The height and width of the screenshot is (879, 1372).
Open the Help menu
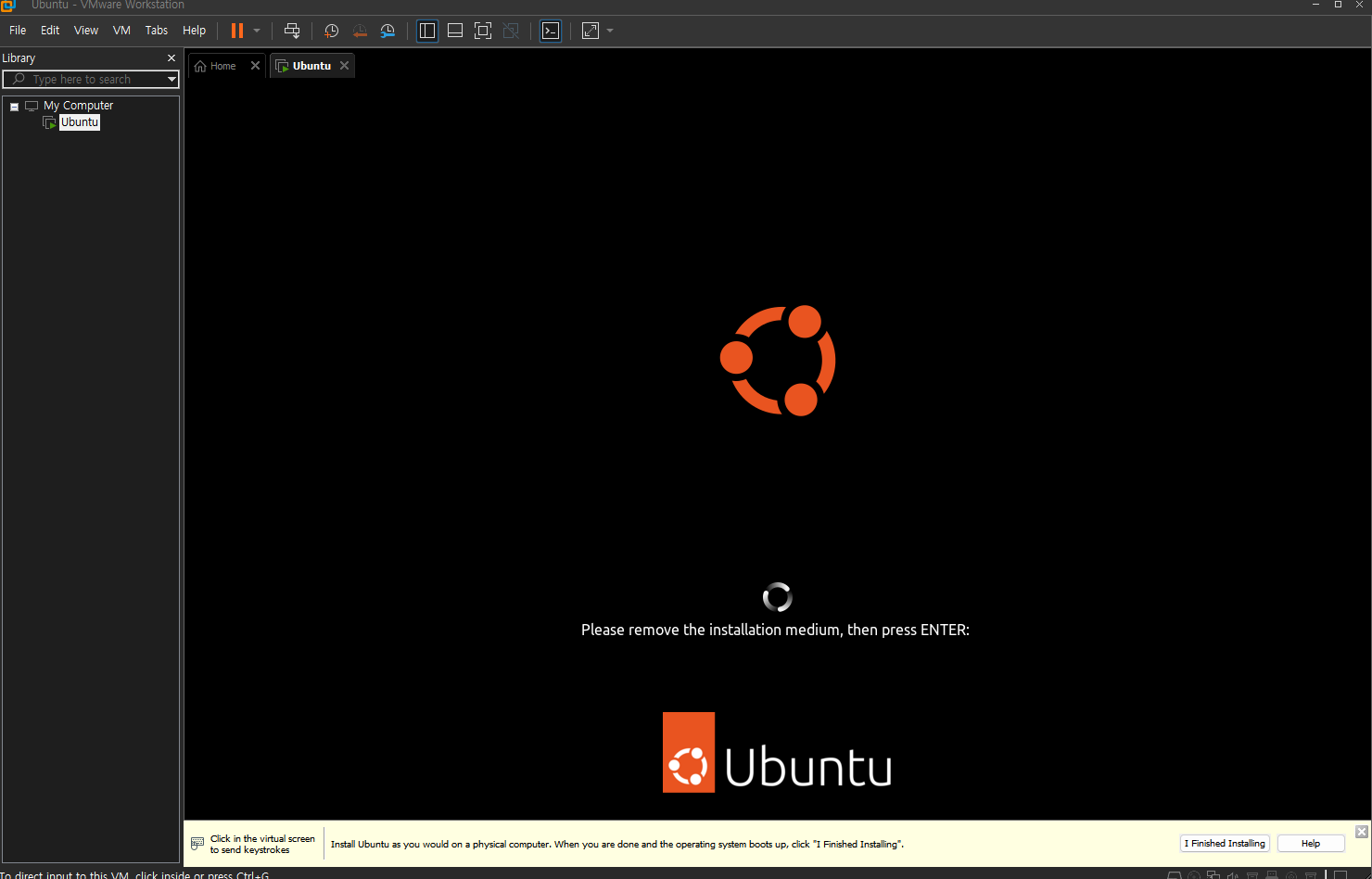coord(194,31)
